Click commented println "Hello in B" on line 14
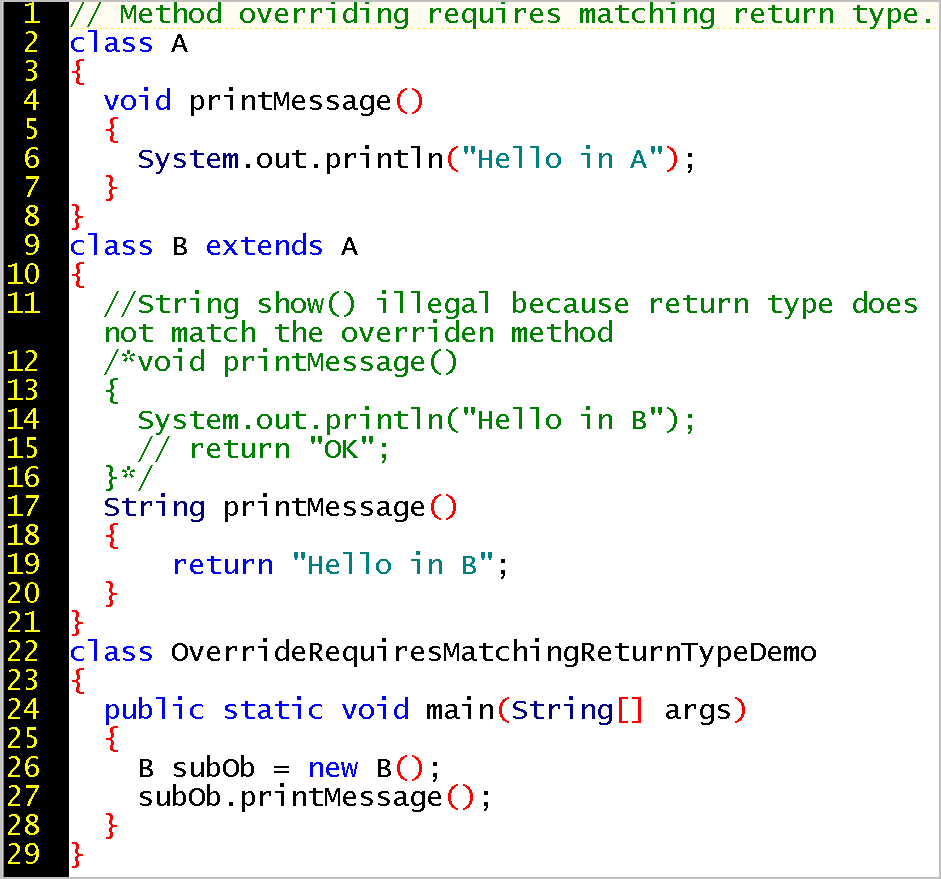941x879 pixels. click(416, 420)
